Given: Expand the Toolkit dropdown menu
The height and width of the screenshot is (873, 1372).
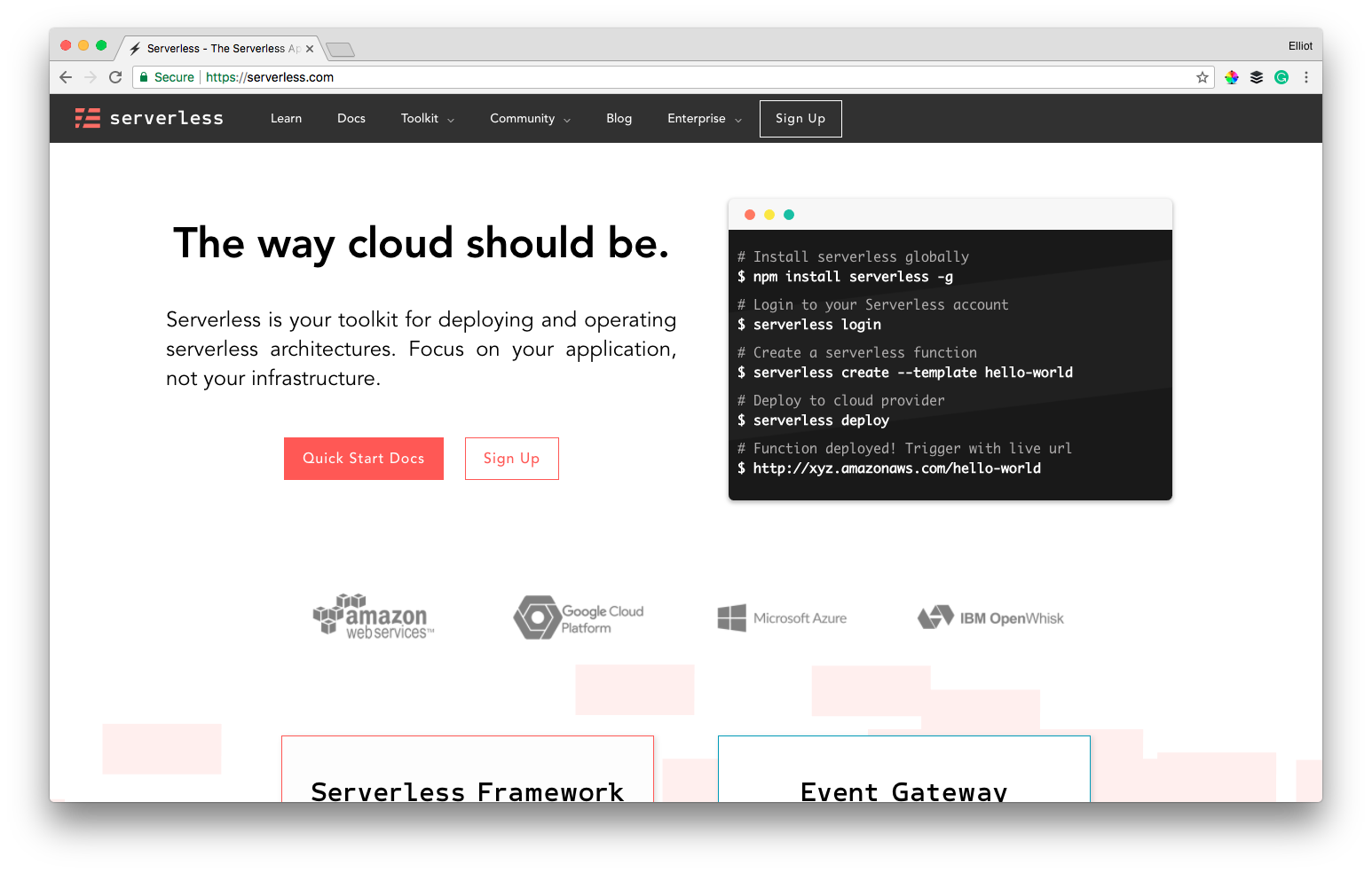Looking at the screenshot, I should (428, 119).
